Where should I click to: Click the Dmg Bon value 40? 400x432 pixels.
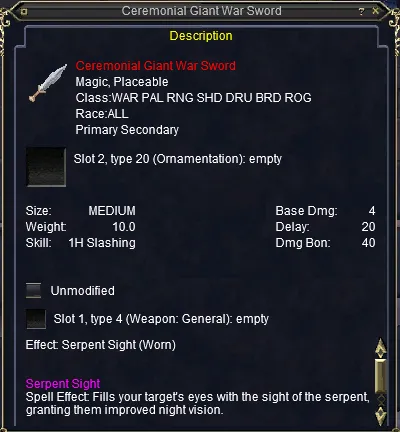tap(368, 243)
